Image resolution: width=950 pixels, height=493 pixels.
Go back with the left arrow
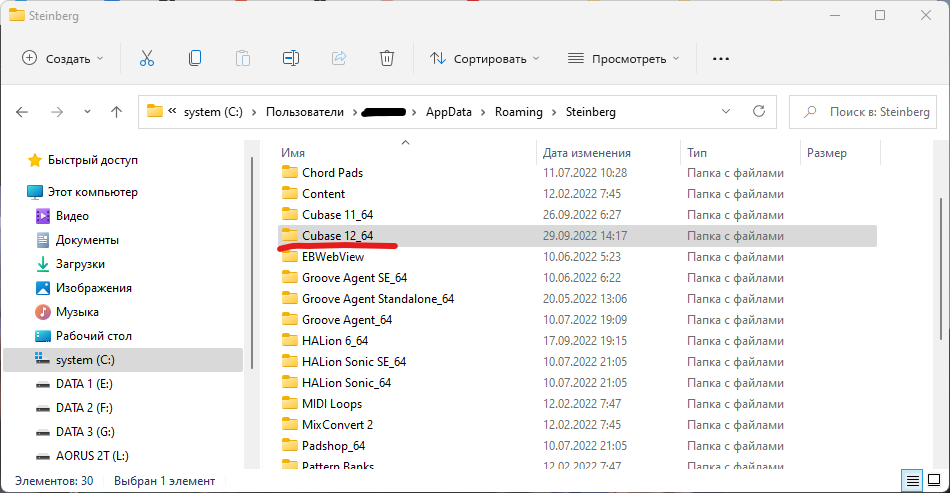click(22, 112)
